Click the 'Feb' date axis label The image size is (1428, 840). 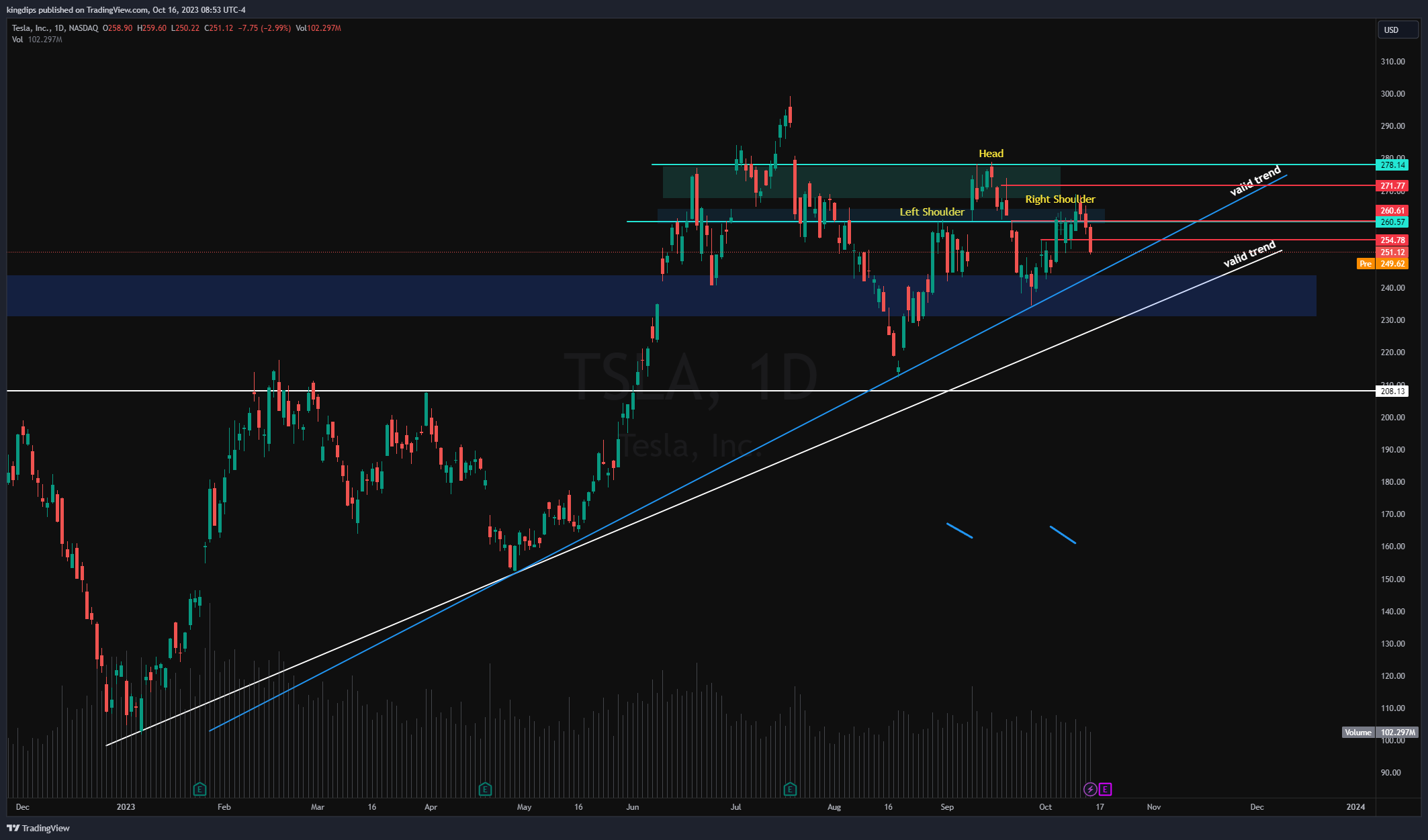click(x=224, y=807)
